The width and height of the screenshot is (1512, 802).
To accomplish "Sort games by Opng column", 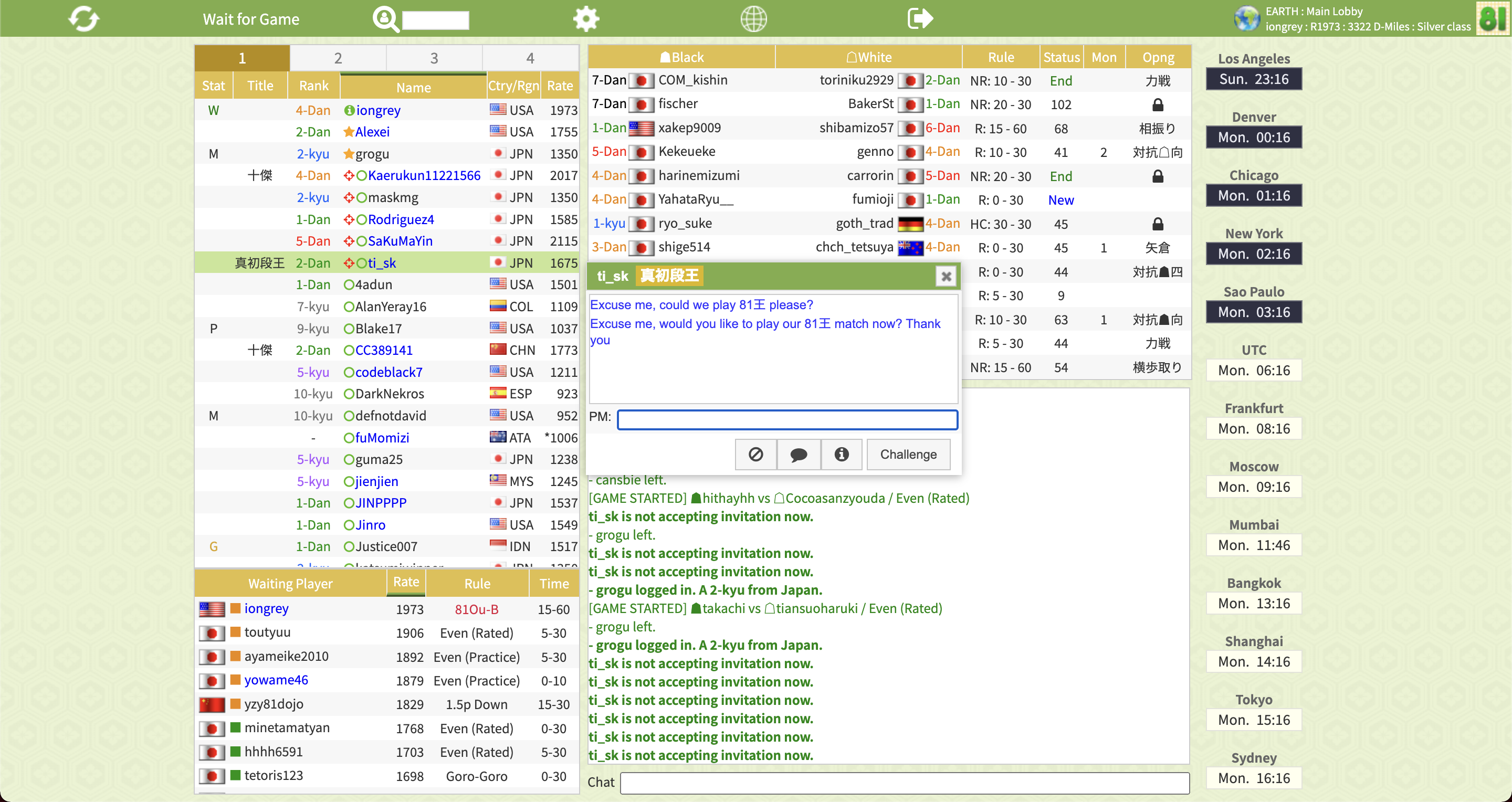I will pos(1158,57).
